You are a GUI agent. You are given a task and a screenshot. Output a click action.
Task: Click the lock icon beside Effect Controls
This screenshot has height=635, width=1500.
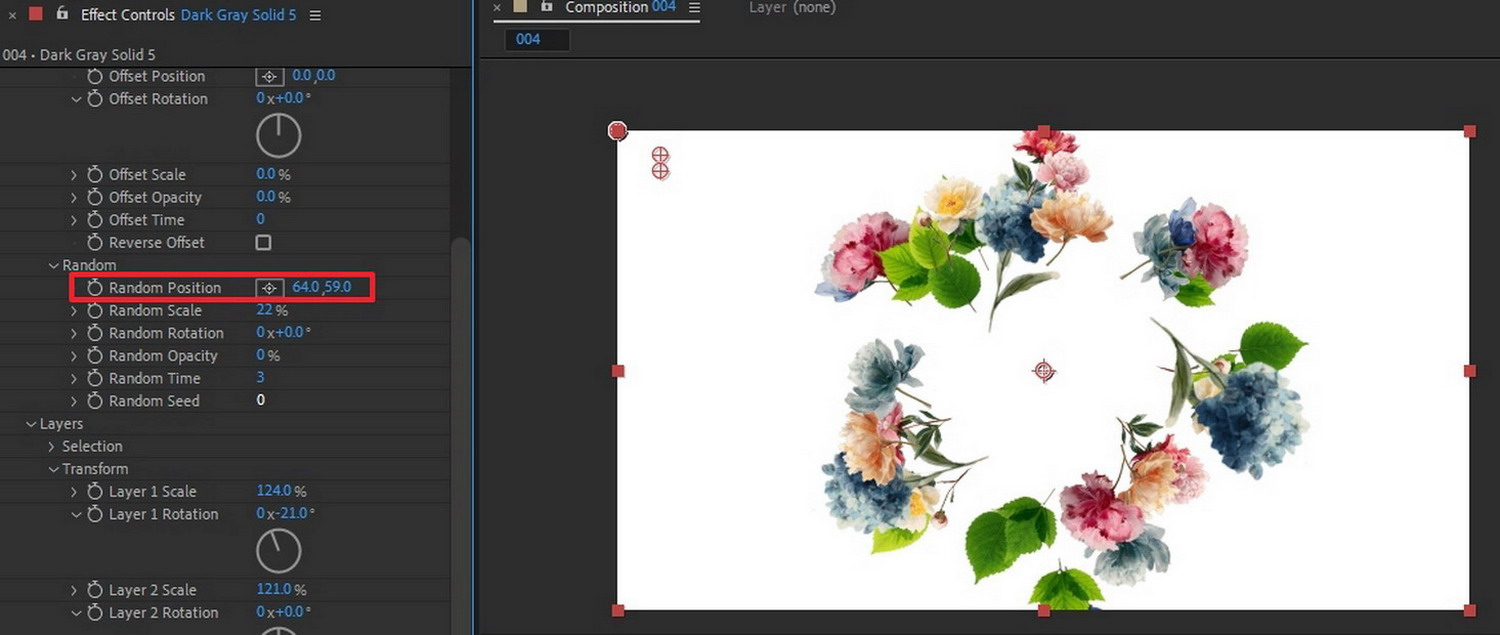(x=63, y=14)
